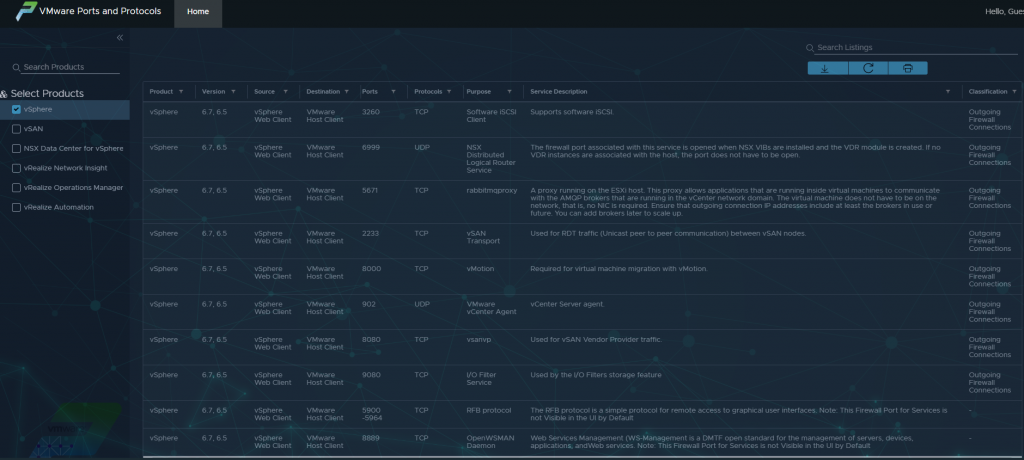This screenshot has width=1024, height=460.
Task: Click the Hello, Guest greeting
Action: 1004,11
